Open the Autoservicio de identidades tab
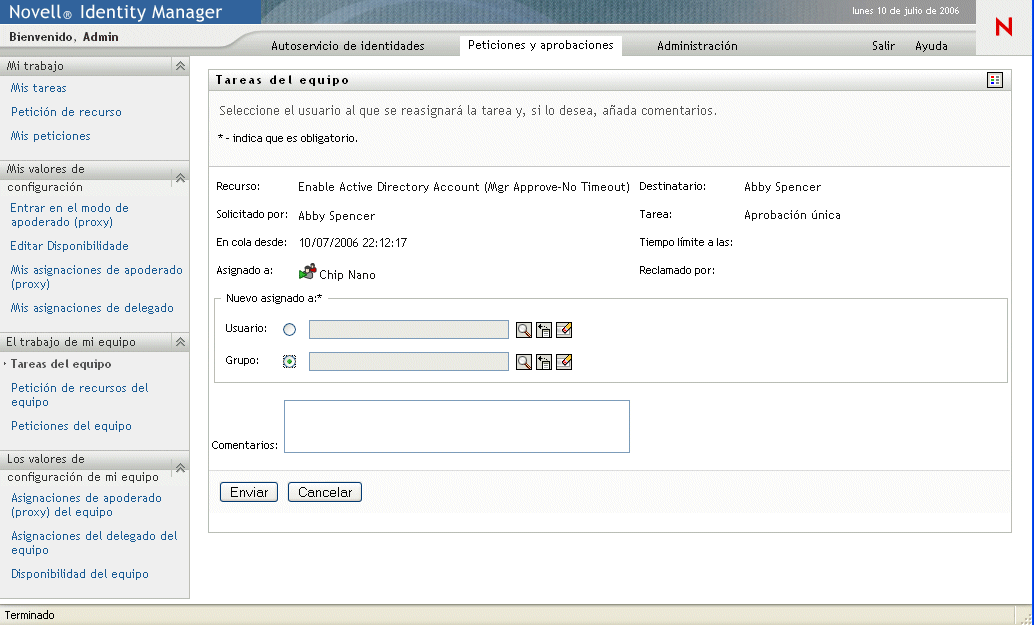The width and height of the screenshot is (1034, 625). pos(348,46)
